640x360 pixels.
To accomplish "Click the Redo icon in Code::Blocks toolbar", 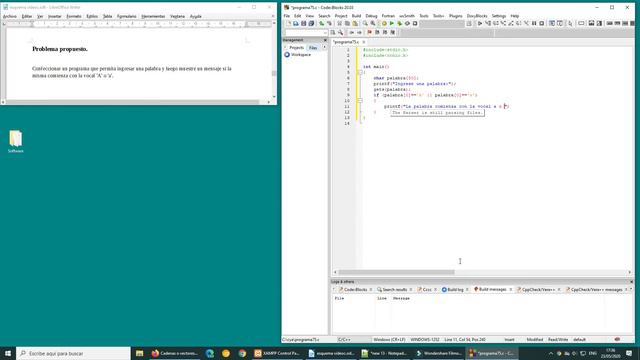I will point(329,24).
